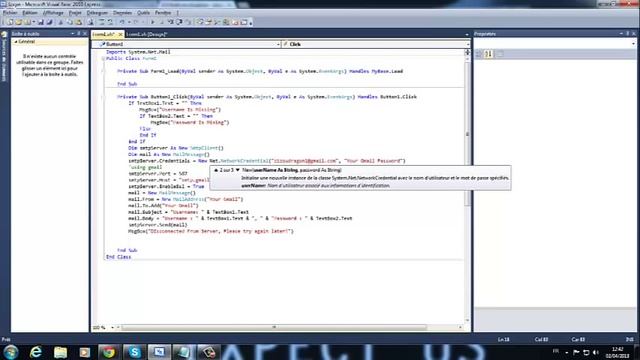Click the Comment selection toolbar icon
This screenshot has height=360, width=640.
point(102,22)
